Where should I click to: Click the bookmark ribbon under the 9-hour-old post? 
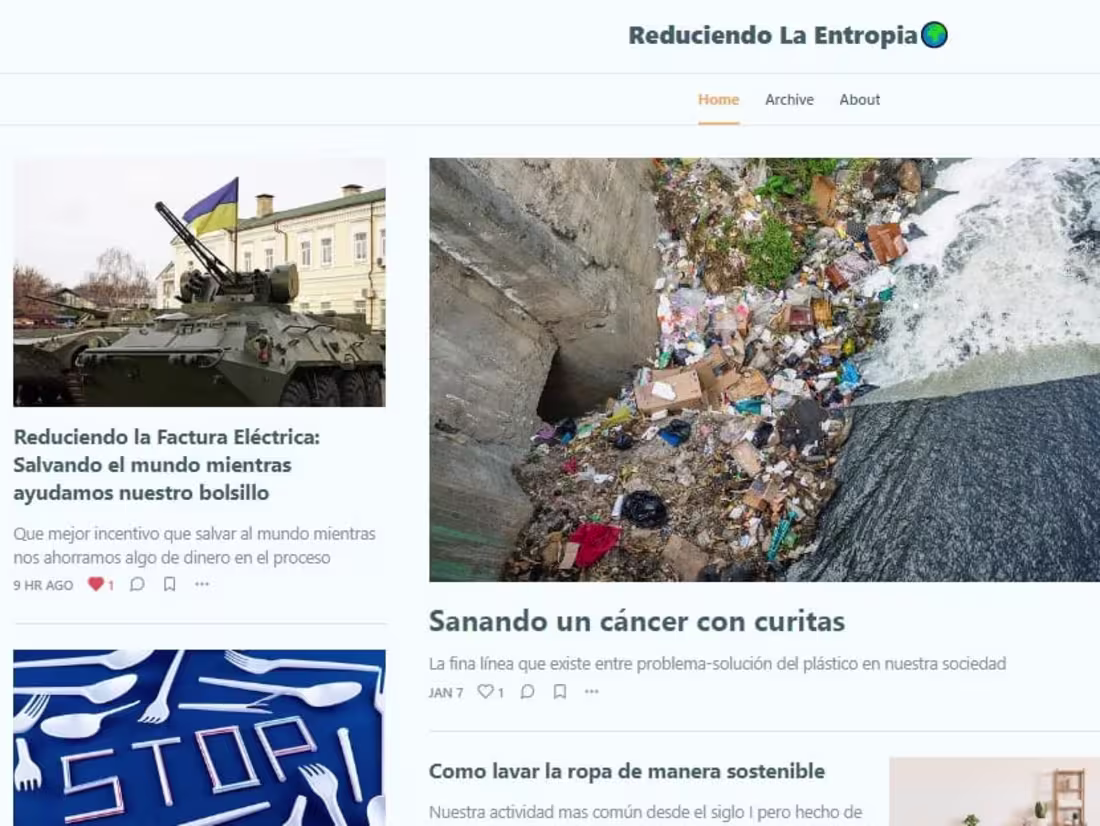click(x=170, y=585)
